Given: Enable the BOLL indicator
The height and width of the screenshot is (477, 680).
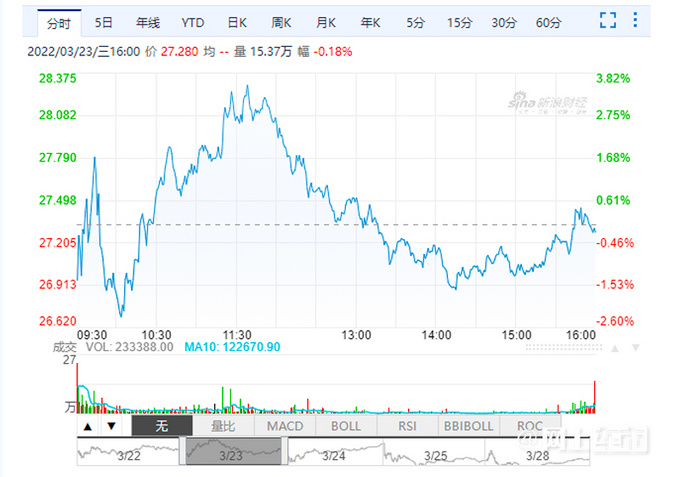Looking at the screenshot, I should [346, 426].
